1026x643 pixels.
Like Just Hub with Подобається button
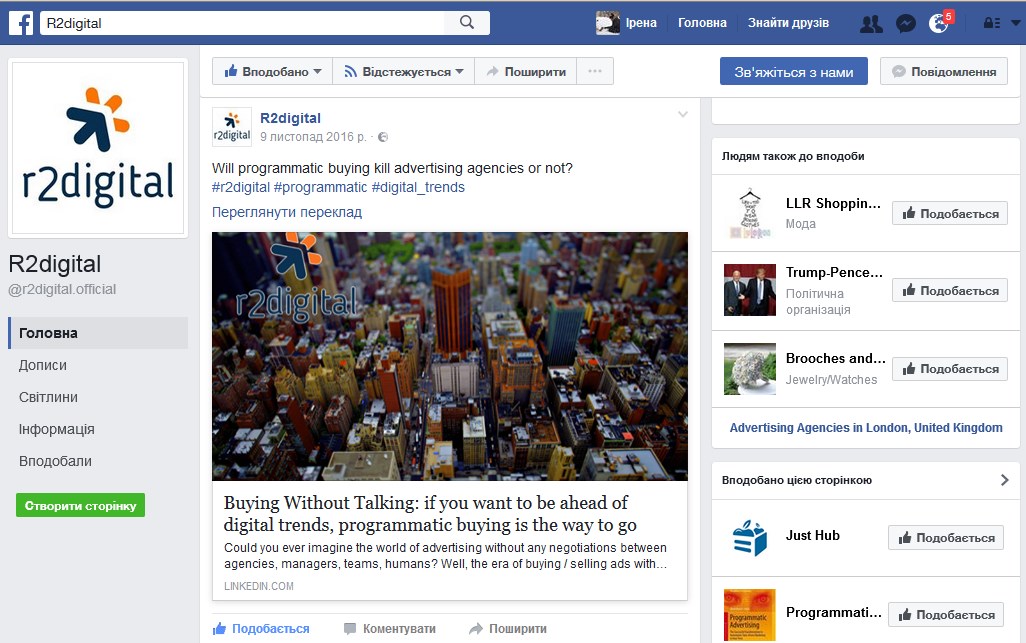pos(946,537)
